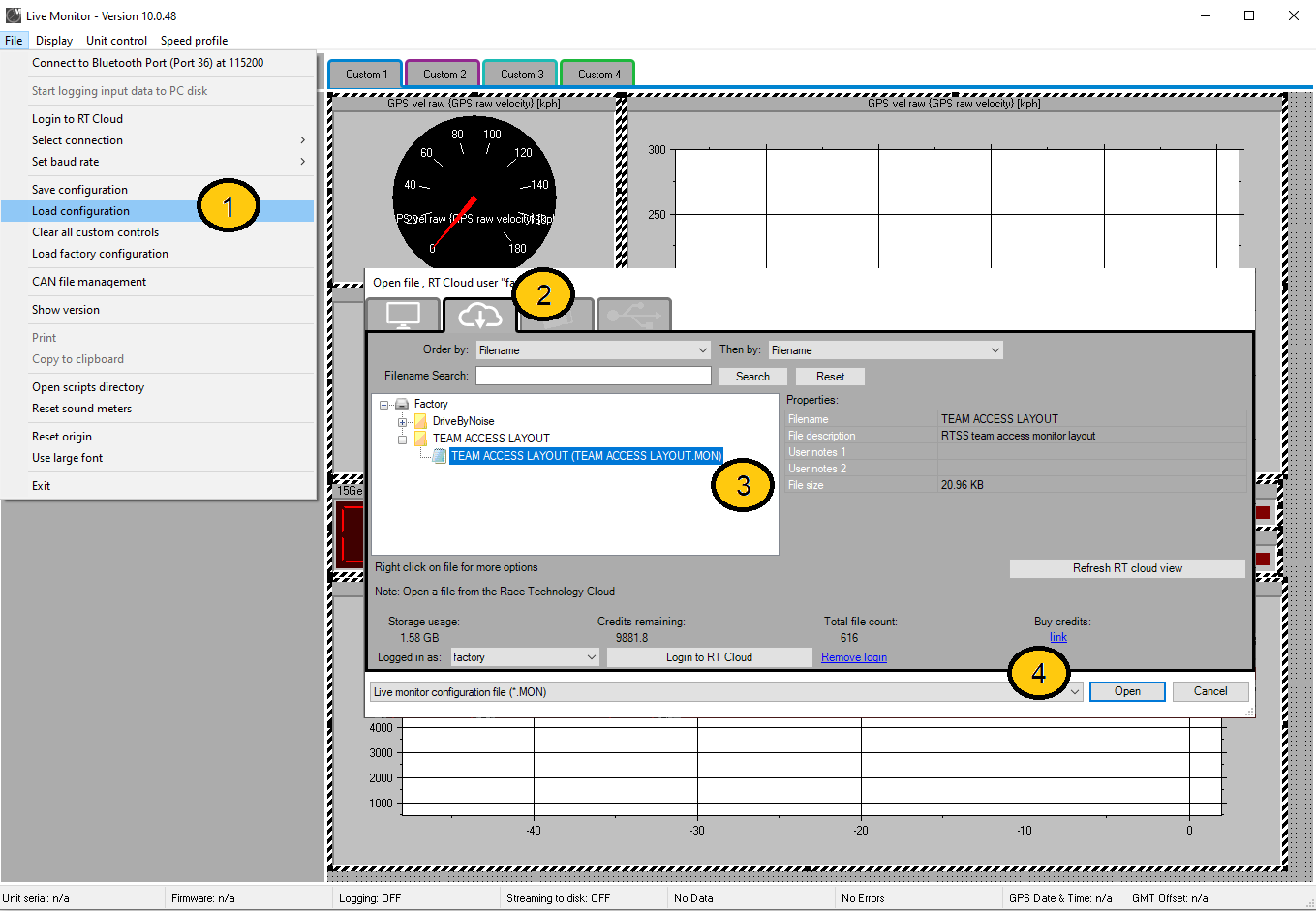
Task: Switch to the Custom 3 tab
Action: coord(522,75)
